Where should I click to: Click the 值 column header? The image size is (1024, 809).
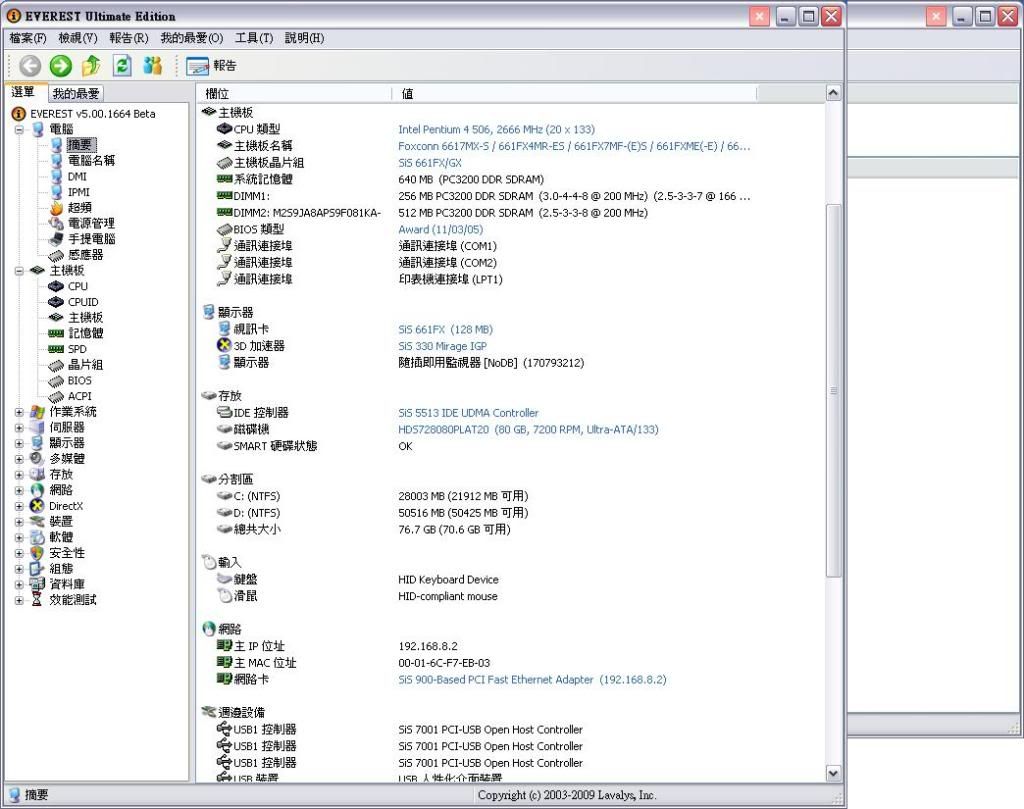pos(575,93)
